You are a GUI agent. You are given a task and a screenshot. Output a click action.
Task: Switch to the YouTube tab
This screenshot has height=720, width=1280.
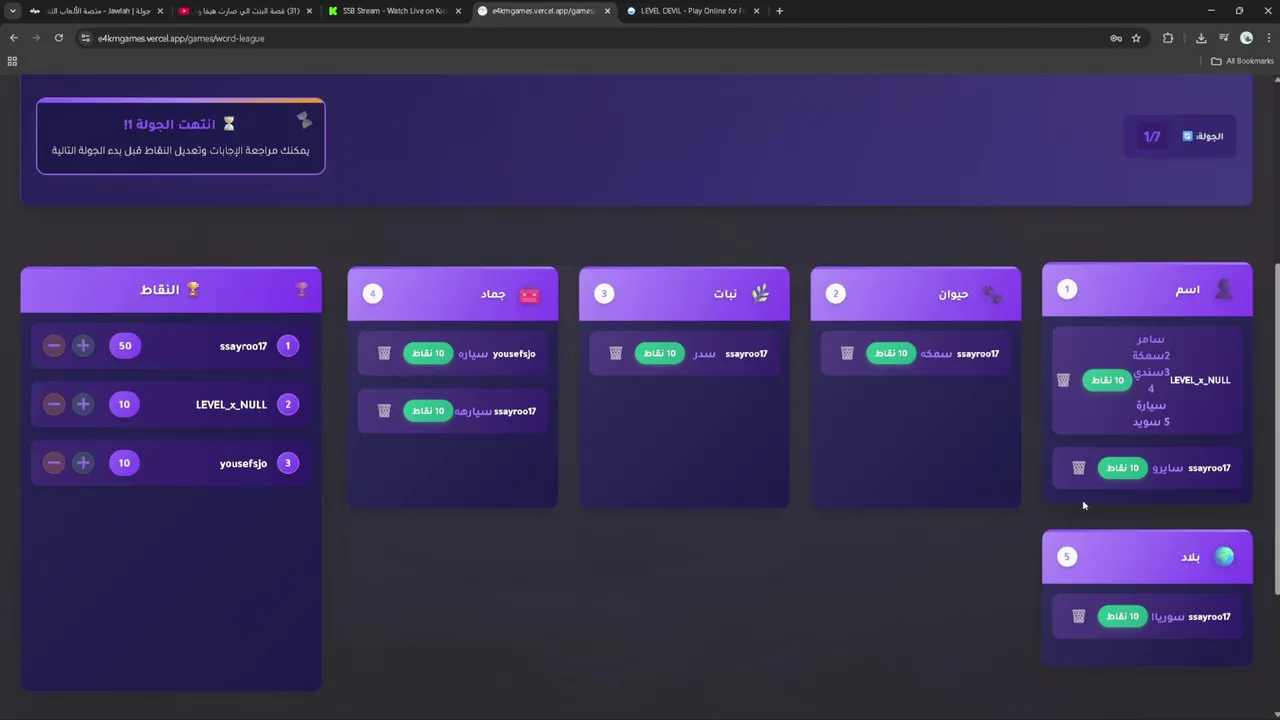(246, 11)
